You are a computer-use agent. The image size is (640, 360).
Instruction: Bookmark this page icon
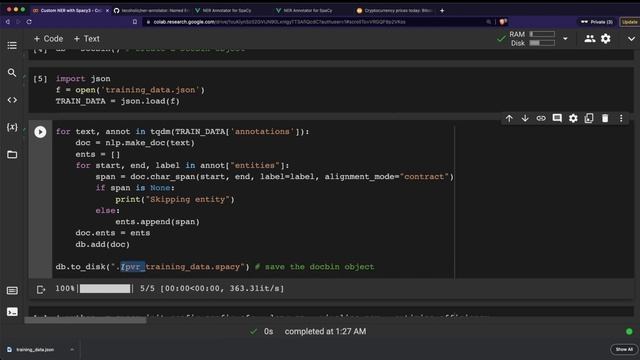tap(135, 22)
